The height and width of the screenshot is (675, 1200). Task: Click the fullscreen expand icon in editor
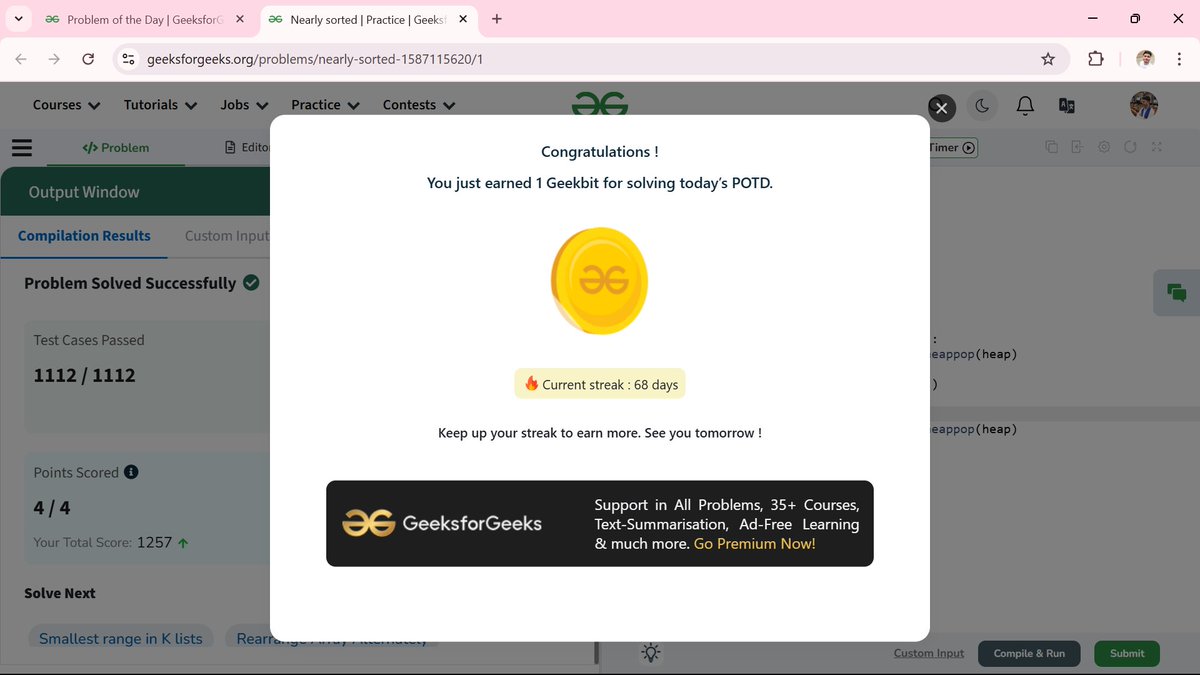coord(1157,147)
